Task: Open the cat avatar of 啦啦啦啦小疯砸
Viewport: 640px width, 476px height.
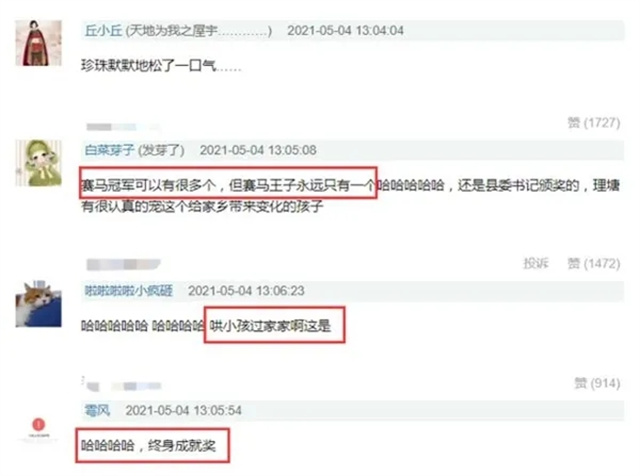Action: (x=38, y=304)
